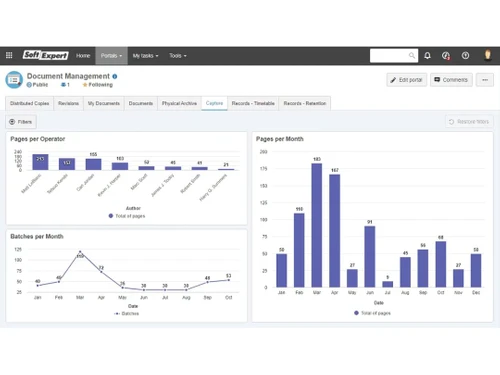The height and width of the screenshot is (375, 500).
Task: Click the SoftExpert logo
Action: 45,55
